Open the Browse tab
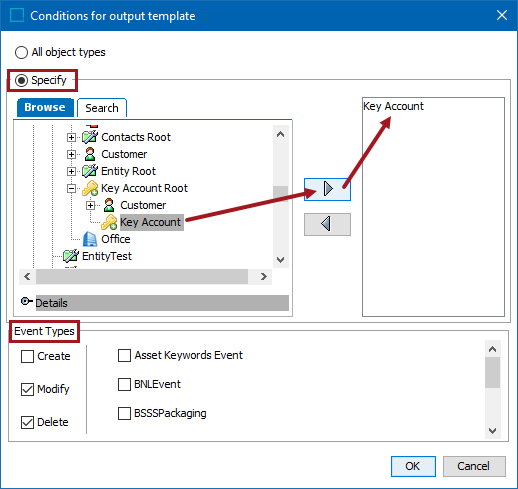Image resolution: width=518 pixels, height=489 pixels. coord(45,107)
